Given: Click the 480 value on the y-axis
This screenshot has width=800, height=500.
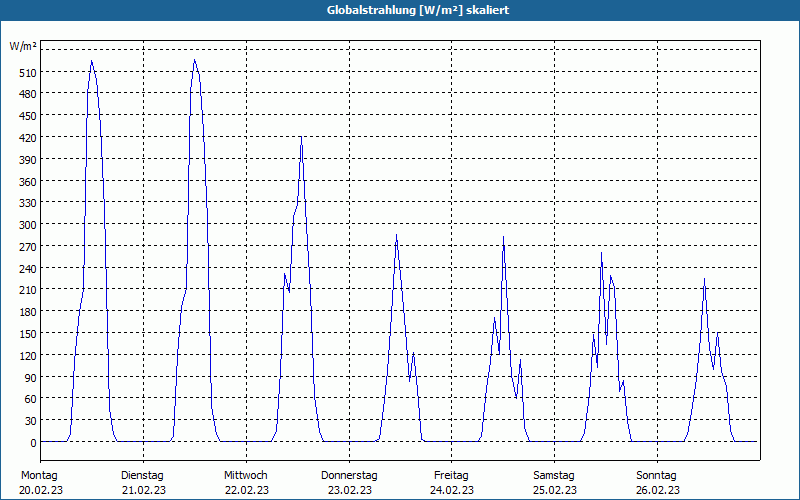Looking at the screenshot, I should coord(27,94).
